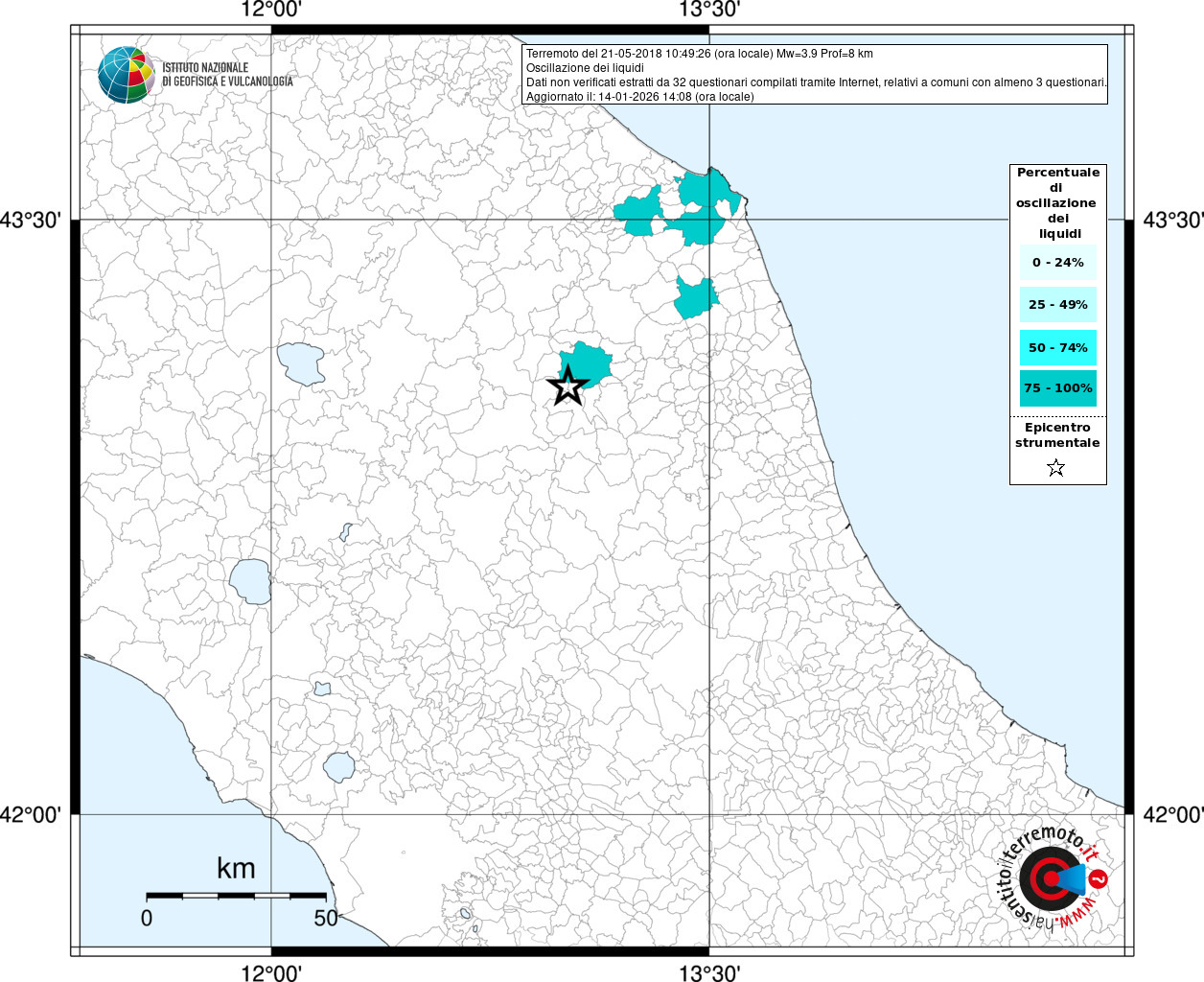Click the bottom 12°00' longitude label
The image size is (1204, 982).
(x=271, y=972)
